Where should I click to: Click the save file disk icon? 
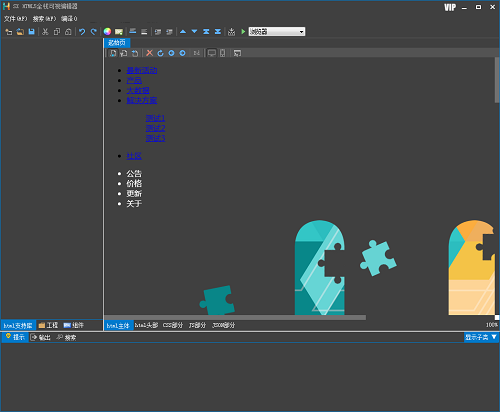pos(31,32)
